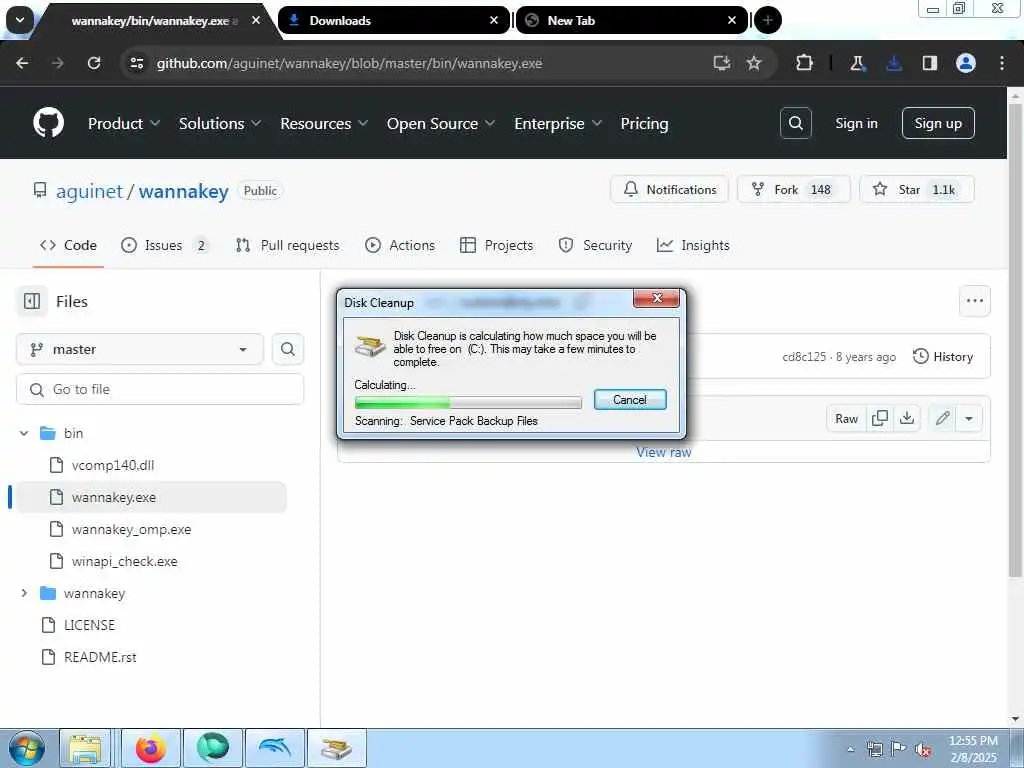Viewport: 1024px width, 768px height.
Task: Click the Notifications button
Action: pyautogui.click(x=669, y=189)
